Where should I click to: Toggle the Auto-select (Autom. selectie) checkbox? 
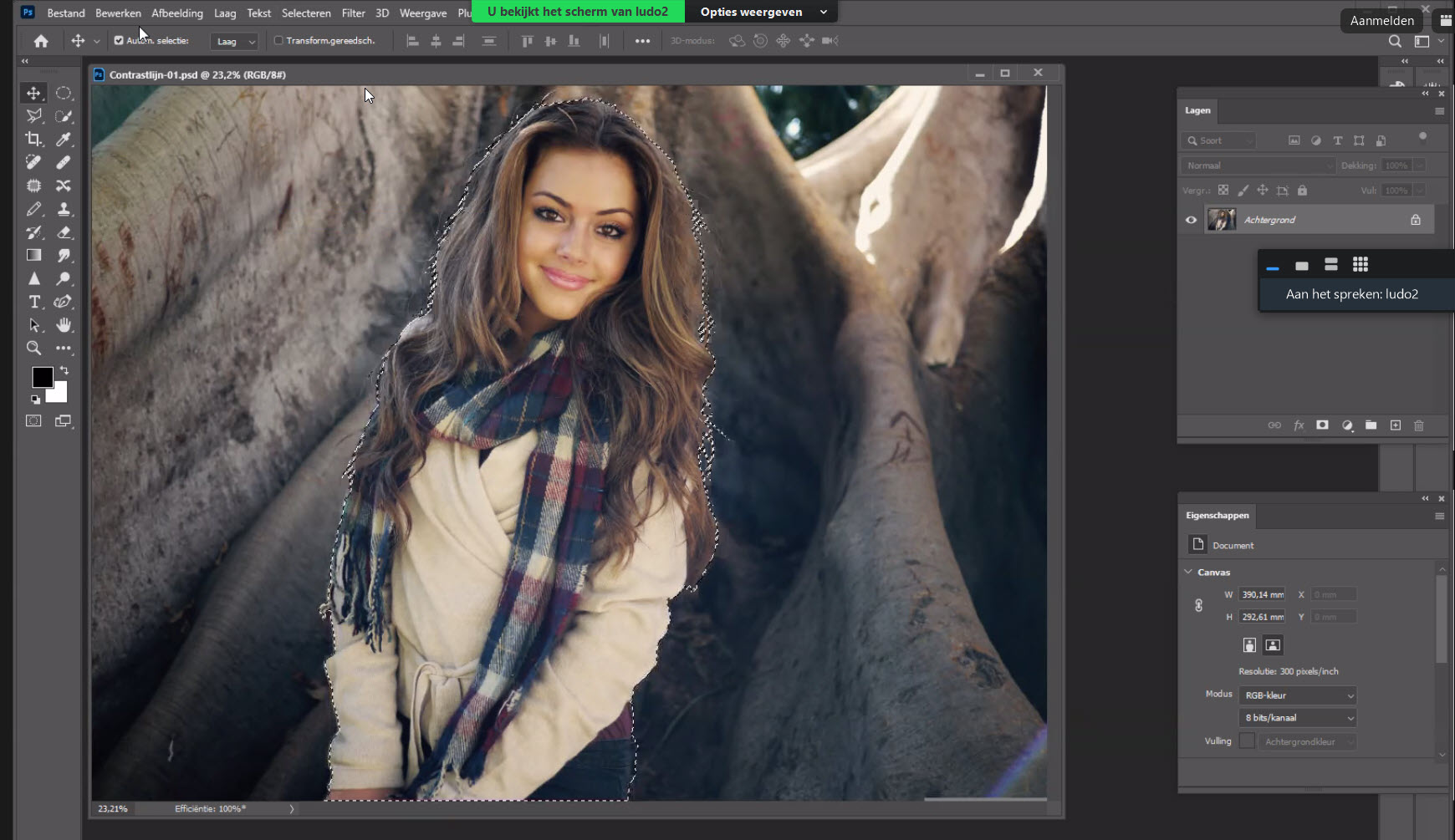pos(119,40)
